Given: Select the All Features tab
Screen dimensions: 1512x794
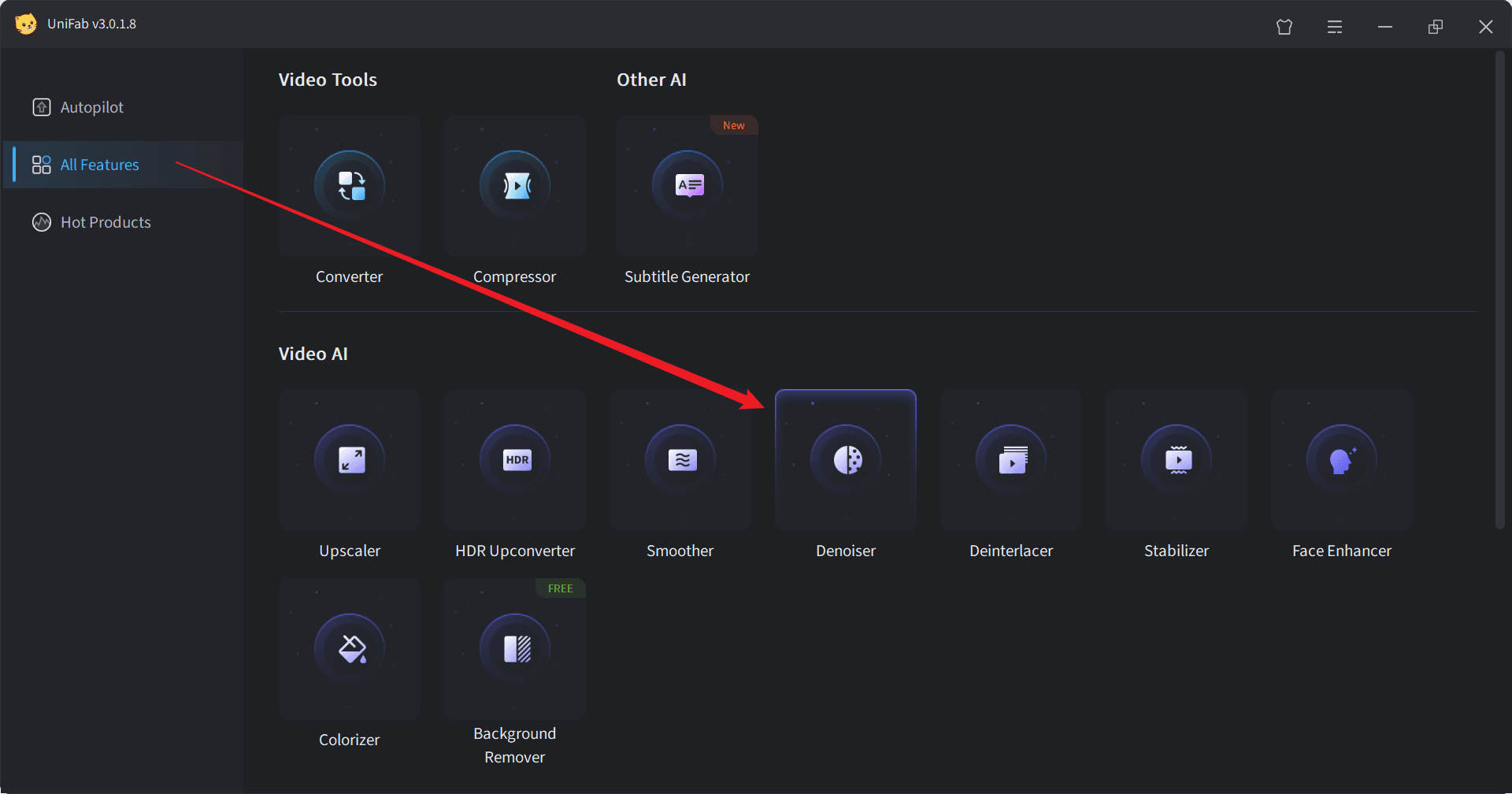Looking at the screenshot, I should tap(123, 165).
